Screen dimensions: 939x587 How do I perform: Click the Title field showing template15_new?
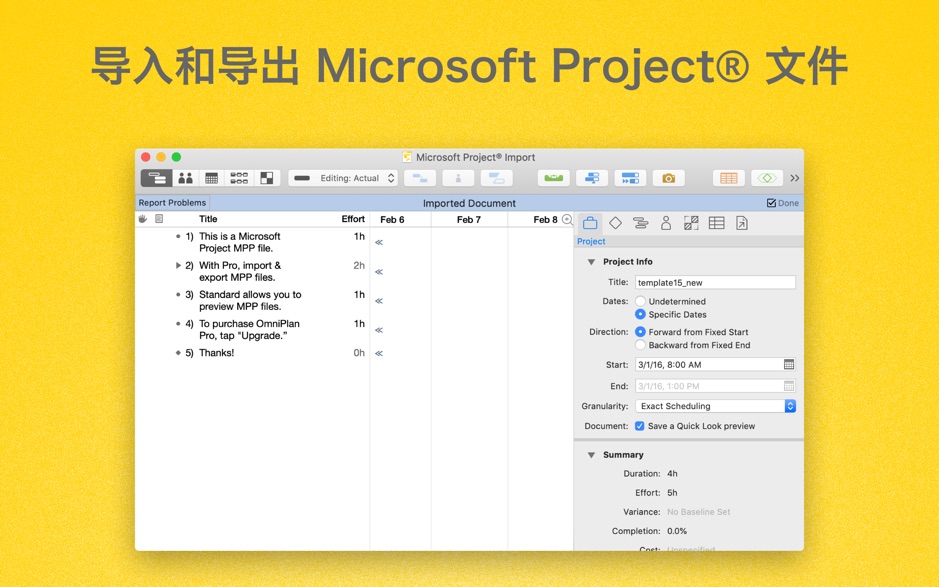click(x=714, y=282)
